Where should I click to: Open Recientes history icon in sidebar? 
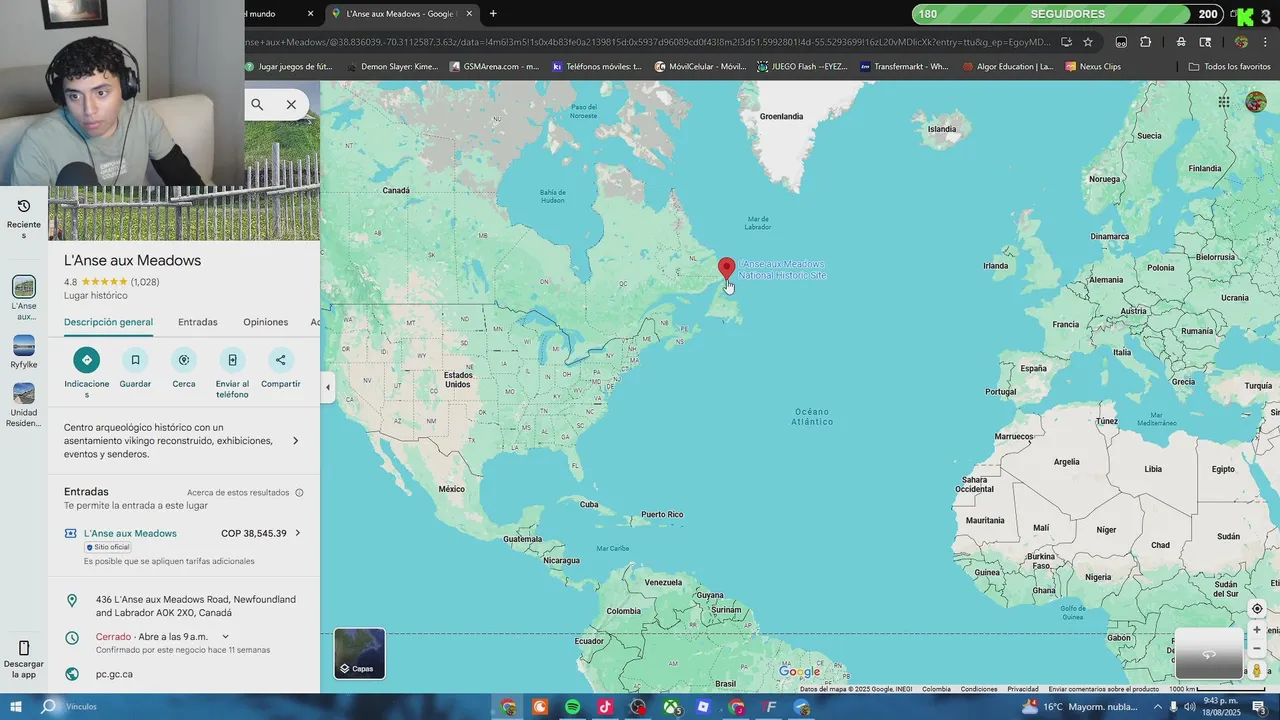tap(24, 206)
